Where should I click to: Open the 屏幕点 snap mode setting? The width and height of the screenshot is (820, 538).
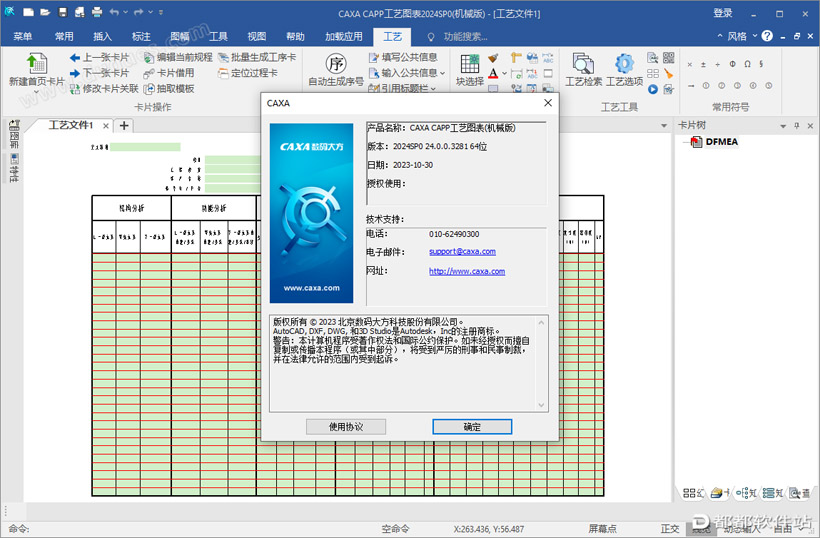click(602, 529)
